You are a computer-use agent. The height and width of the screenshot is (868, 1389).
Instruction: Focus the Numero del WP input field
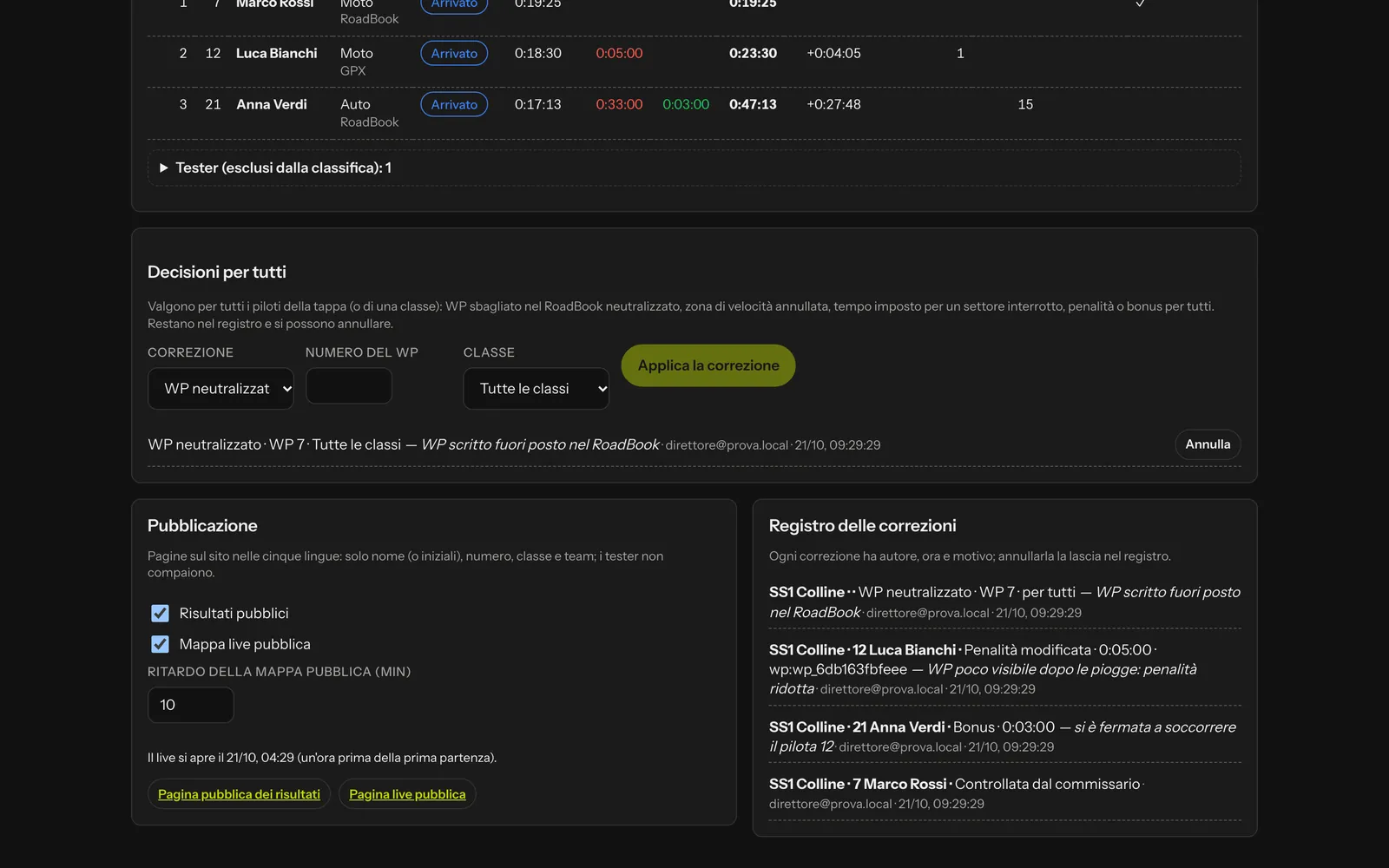(349, 386)
